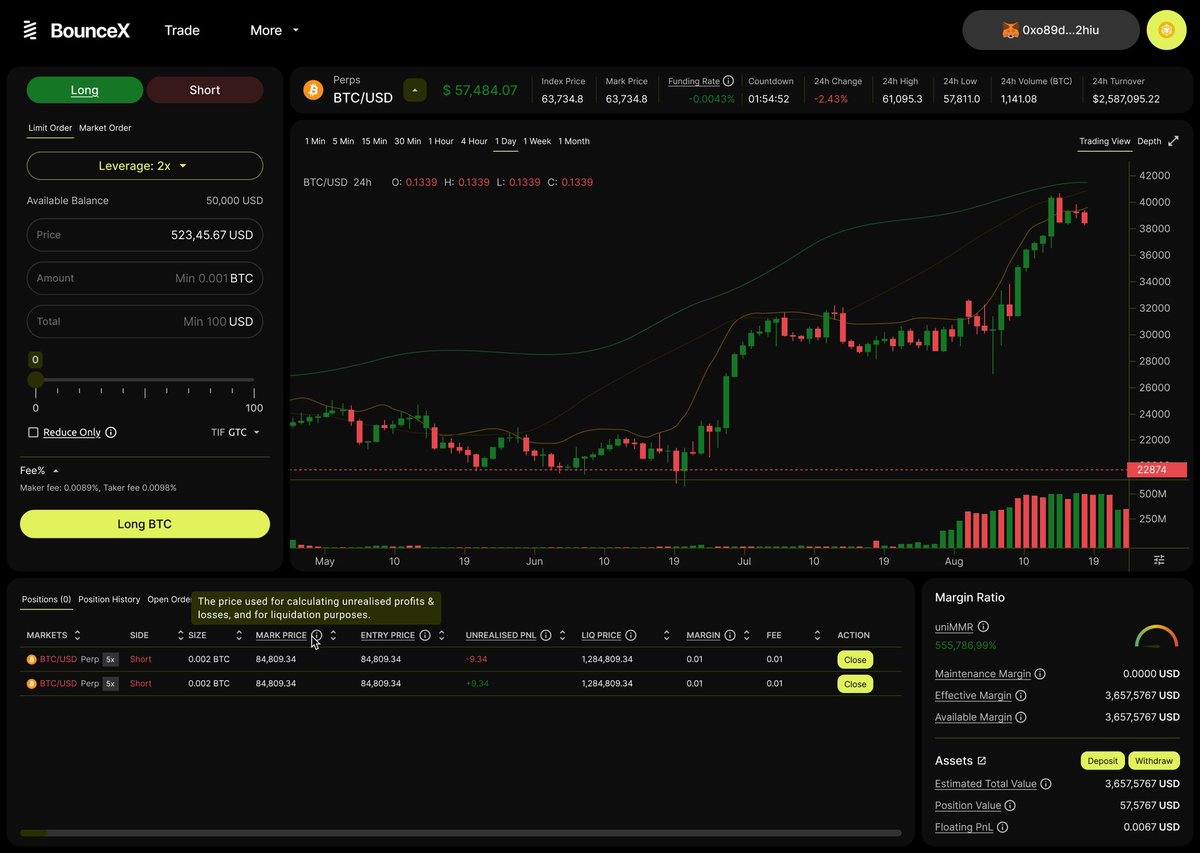Click info icon beside Reduce Only
Viewport: 1200px width, 853px height.
pyautogui.click(x=111, y=432)
